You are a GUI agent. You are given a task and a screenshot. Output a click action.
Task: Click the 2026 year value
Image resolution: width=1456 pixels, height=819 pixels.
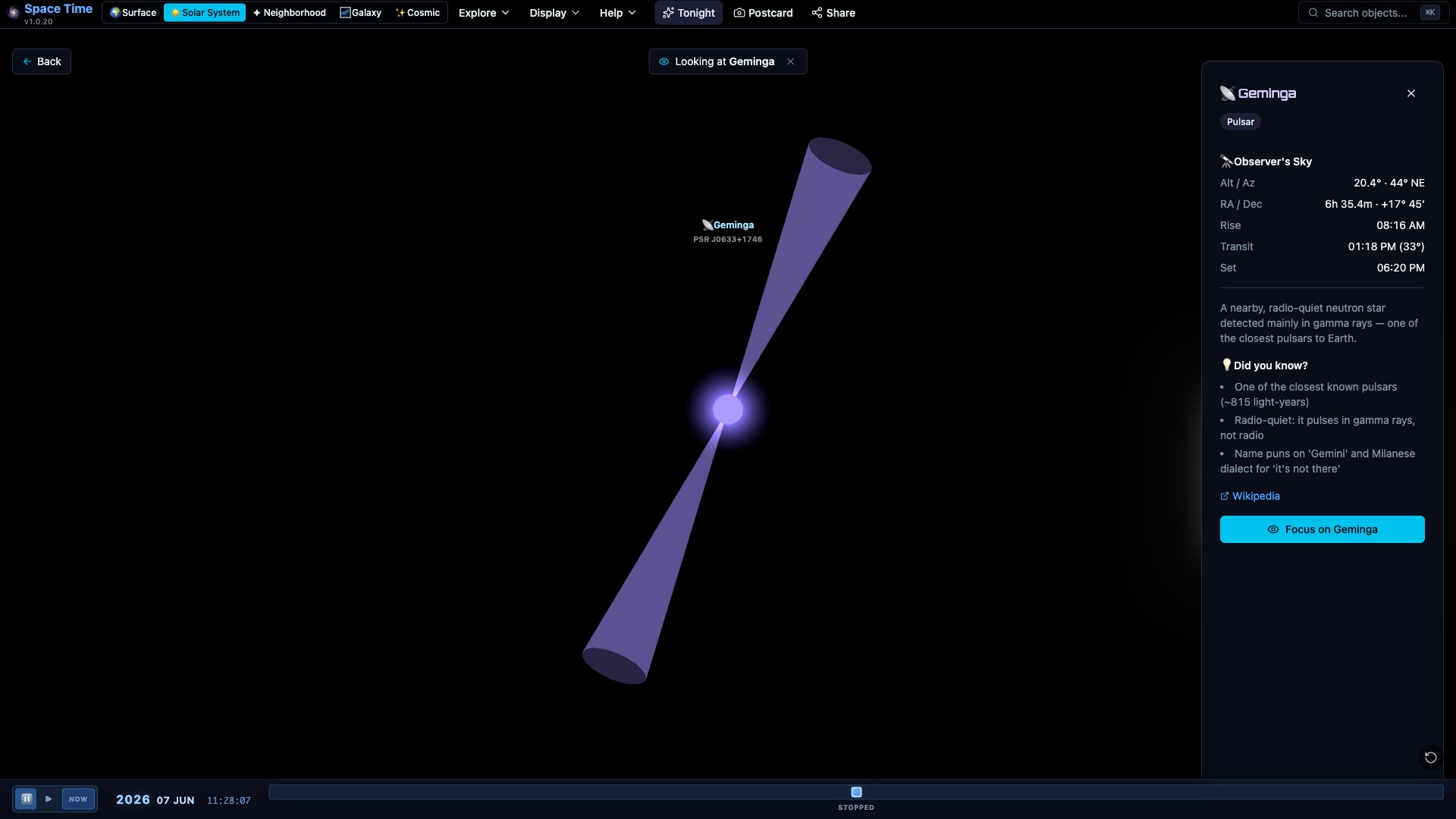pyautogui.click(x=133, y=800)
